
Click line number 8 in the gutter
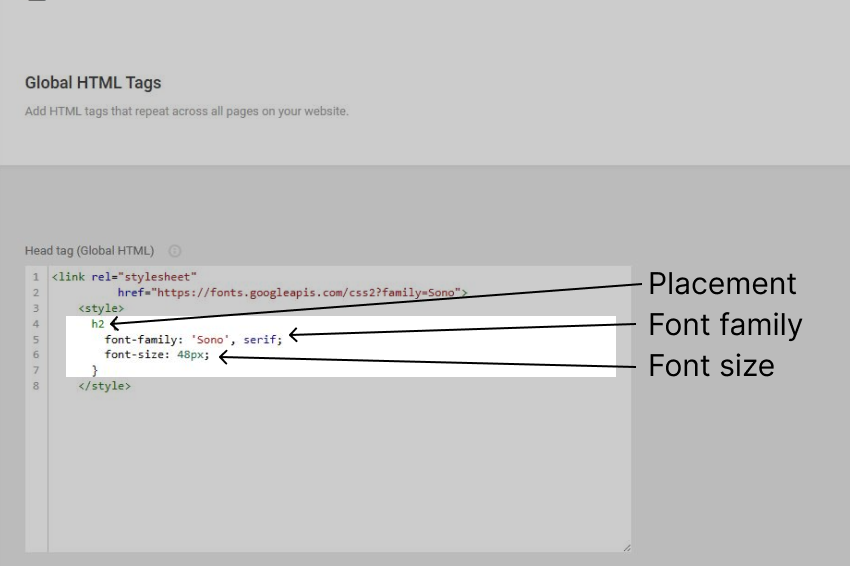point(36,386)
